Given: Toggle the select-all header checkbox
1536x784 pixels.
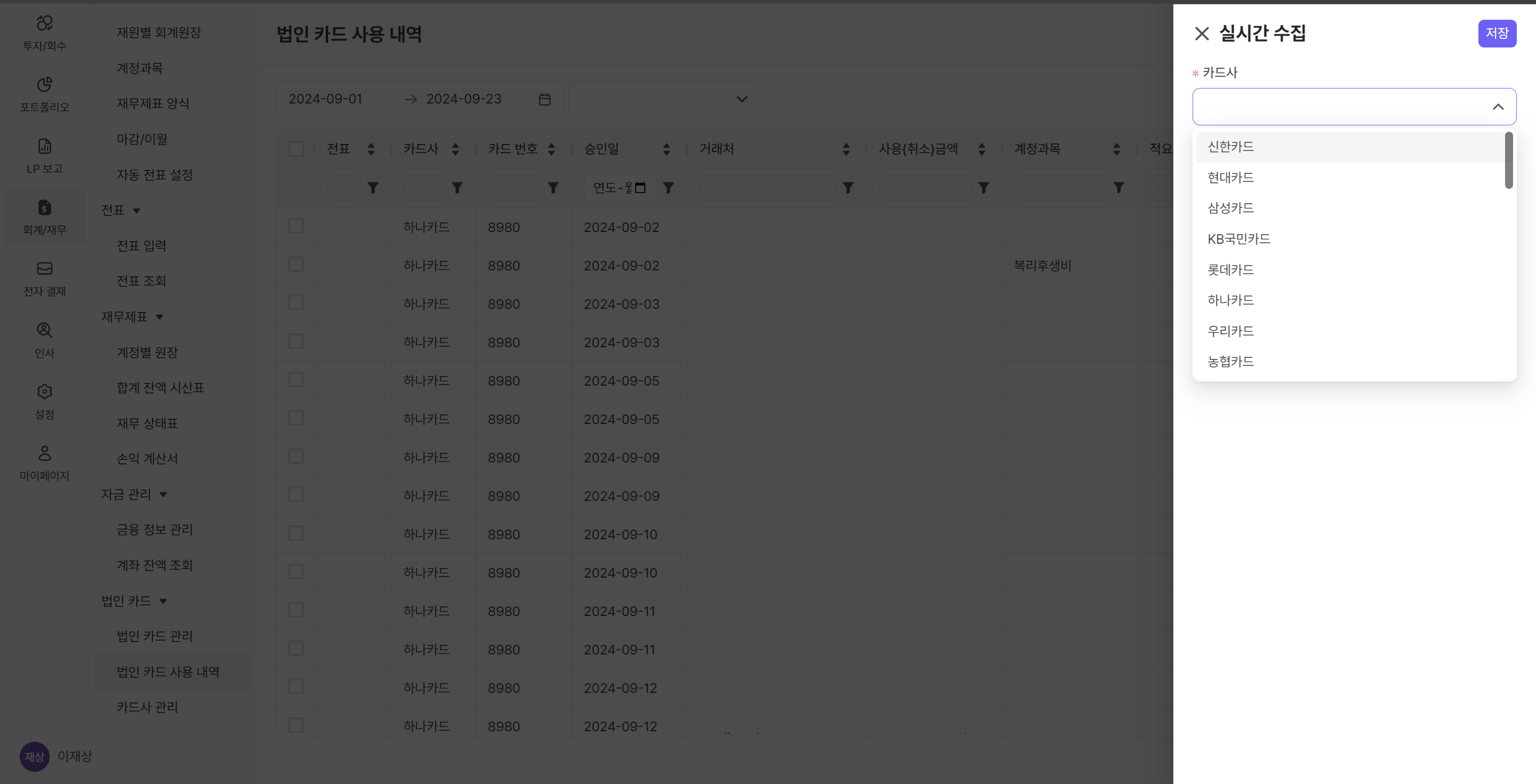Looking at the screenshot, I should pos(296,149).
